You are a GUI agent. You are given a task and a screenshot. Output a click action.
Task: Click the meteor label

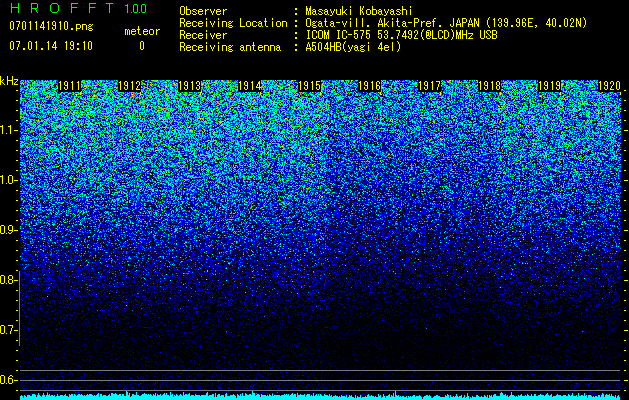[x=142, y=31]
